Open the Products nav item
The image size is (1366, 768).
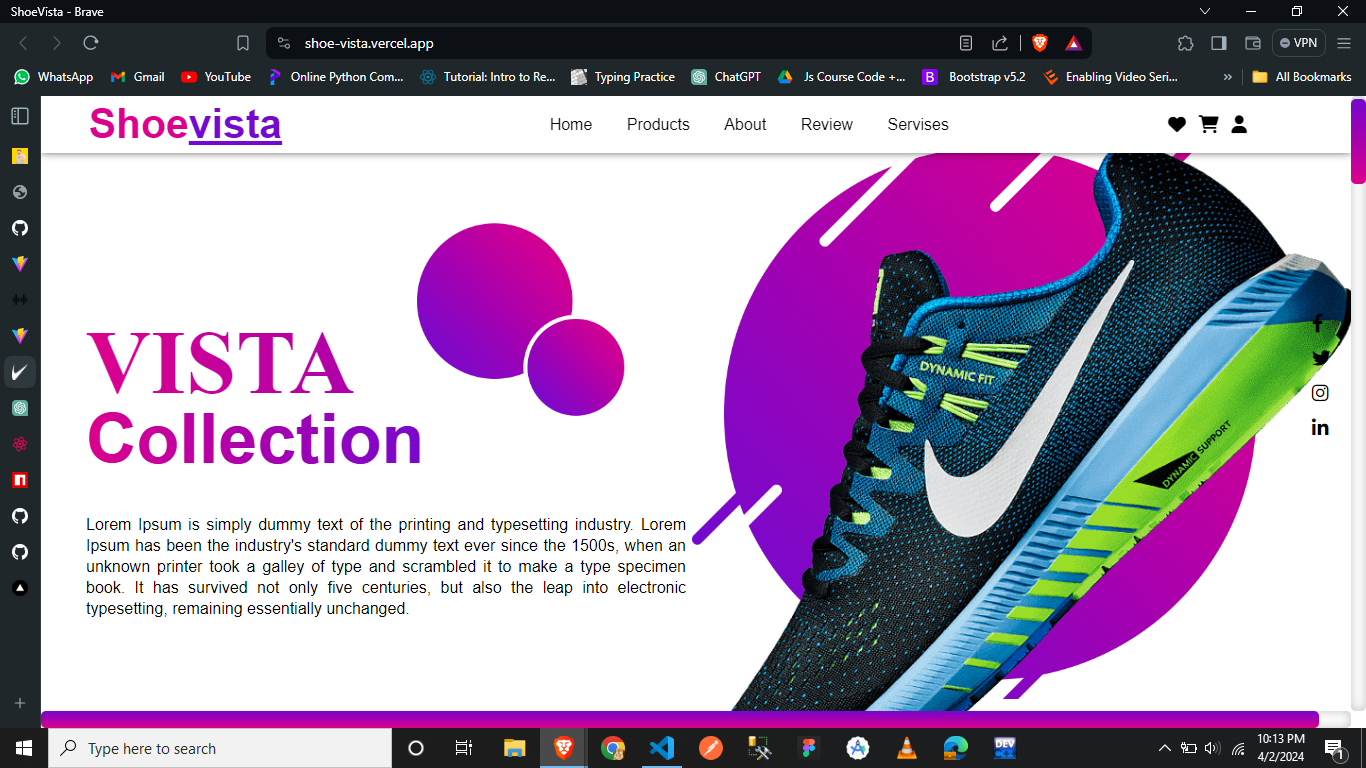click(x=658, y=124)
